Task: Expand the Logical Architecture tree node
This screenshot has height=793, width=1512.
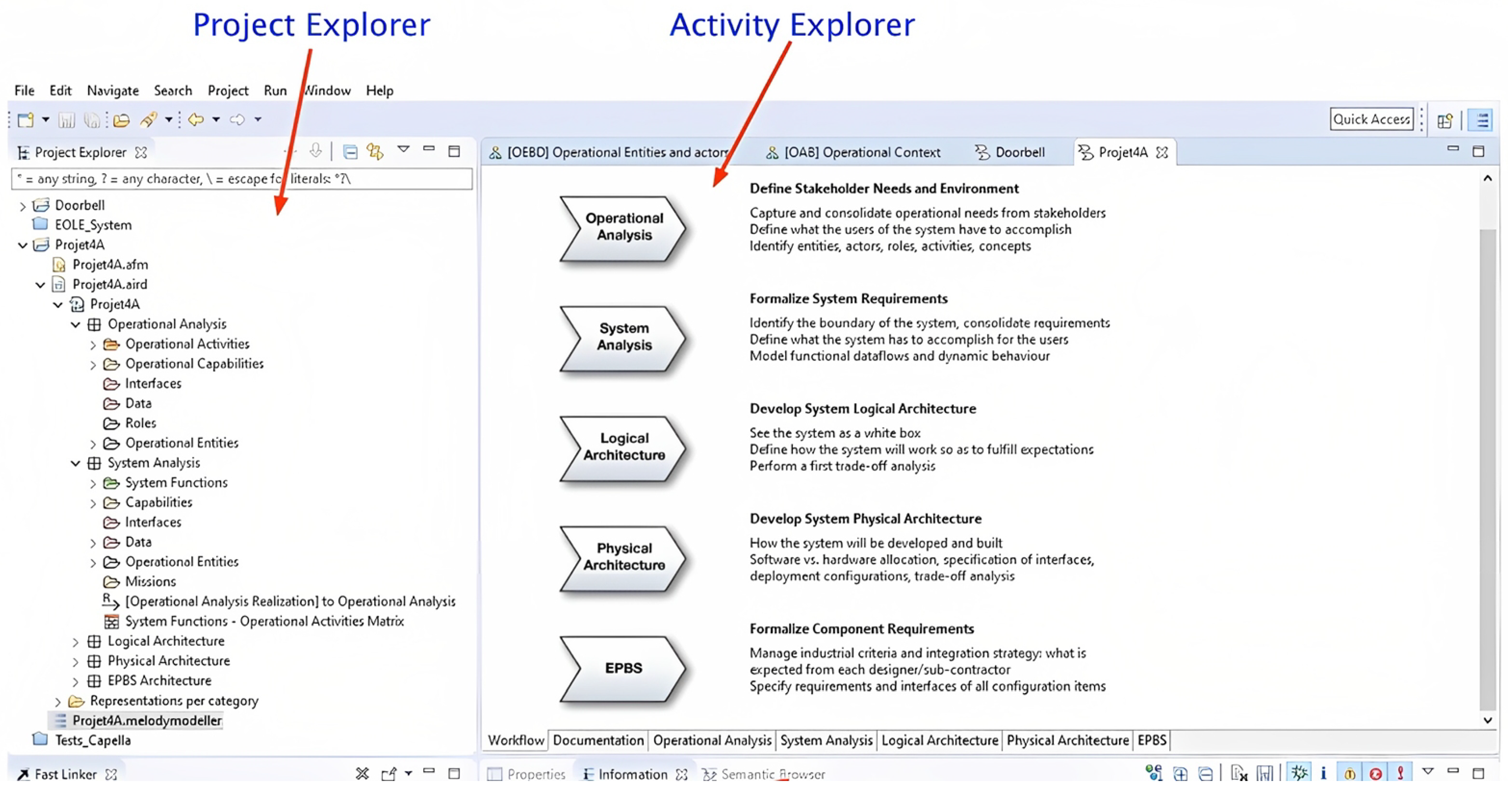Action: [75, 642]
